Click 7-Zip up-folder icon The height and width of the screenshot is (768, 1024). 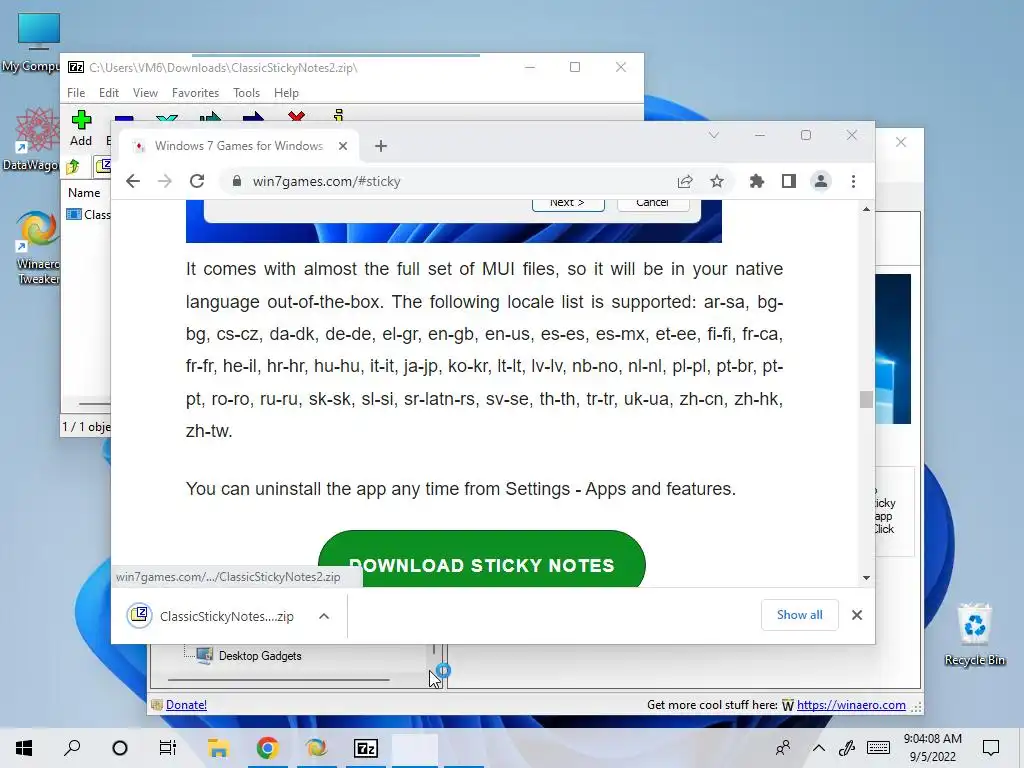(x=73, y=167)
